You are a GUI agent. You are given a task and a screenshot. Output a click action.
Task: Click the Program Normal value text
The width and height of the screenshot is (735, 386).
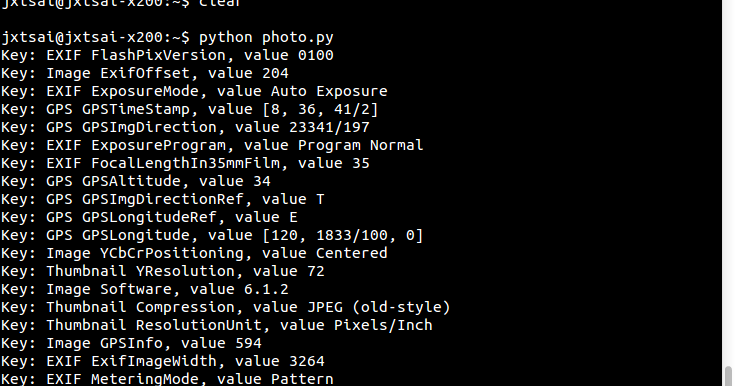(x=360, y=145)
